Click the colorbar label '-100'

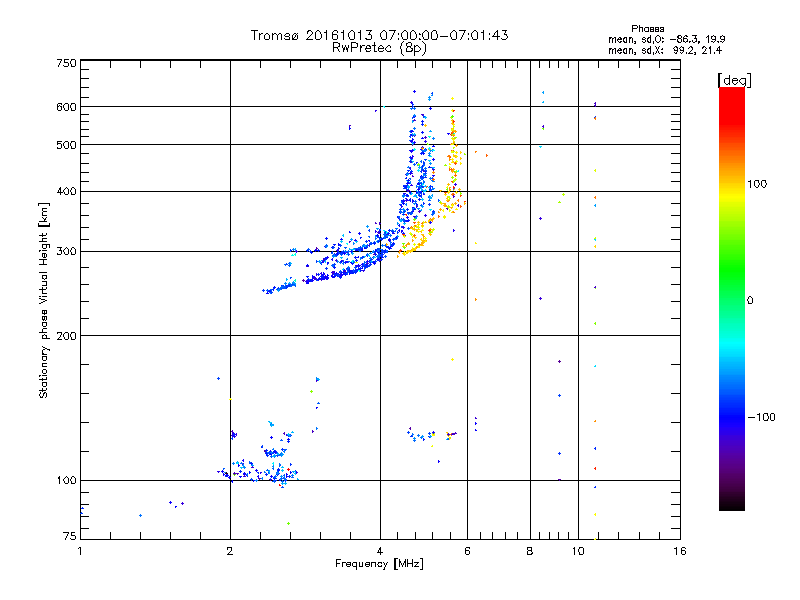[762, 417]
